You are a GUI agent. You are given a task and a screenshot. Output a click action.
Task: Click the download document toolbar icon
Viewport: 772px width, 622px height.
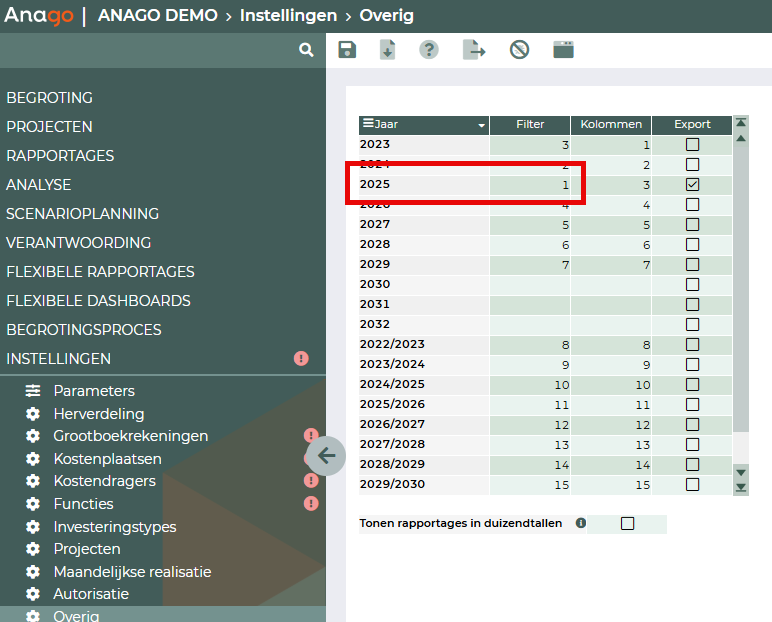[x=388, y=50]
